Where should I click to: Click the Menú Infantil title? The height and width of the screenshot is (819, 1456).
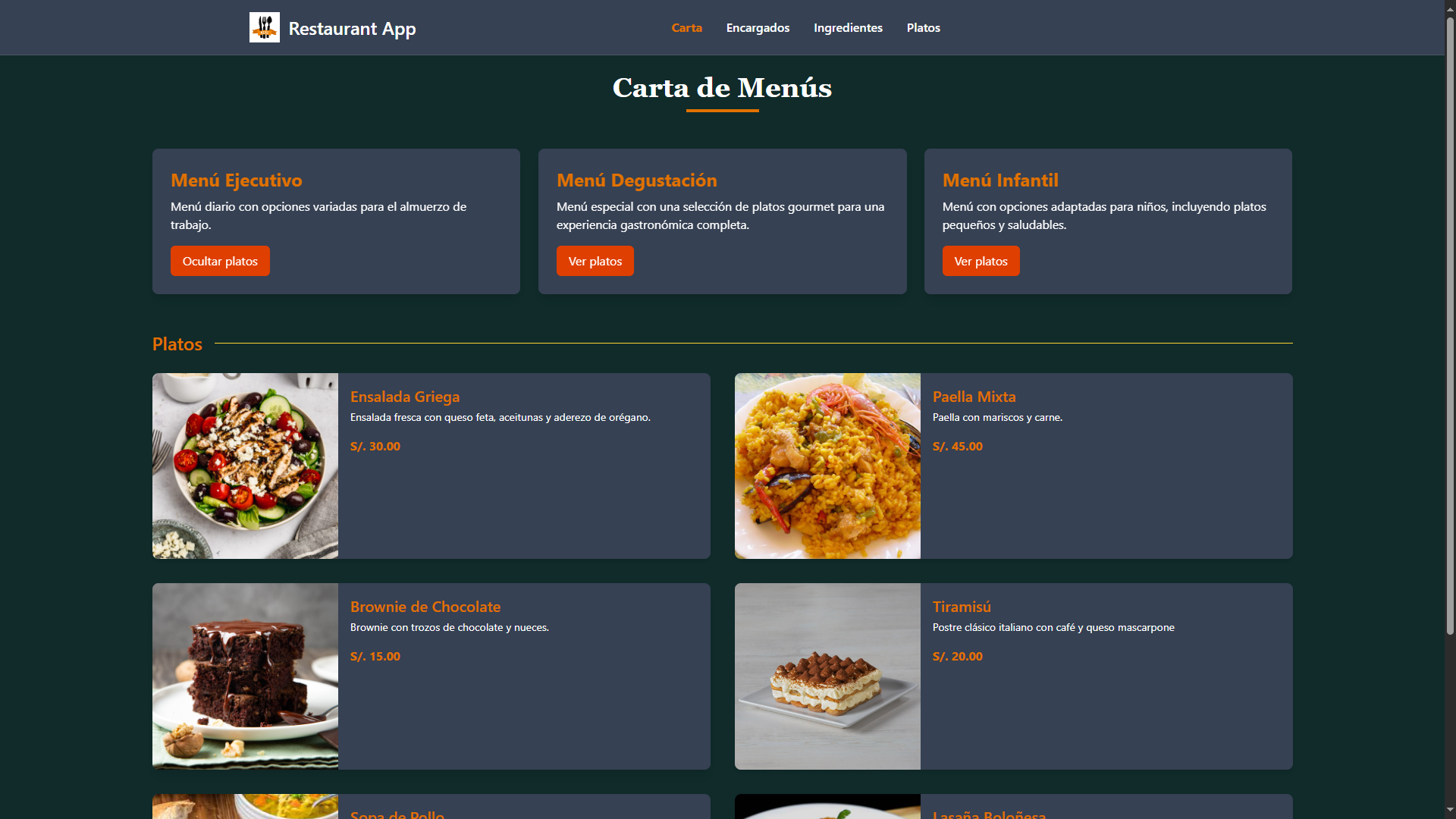click(x=999, y=180)
